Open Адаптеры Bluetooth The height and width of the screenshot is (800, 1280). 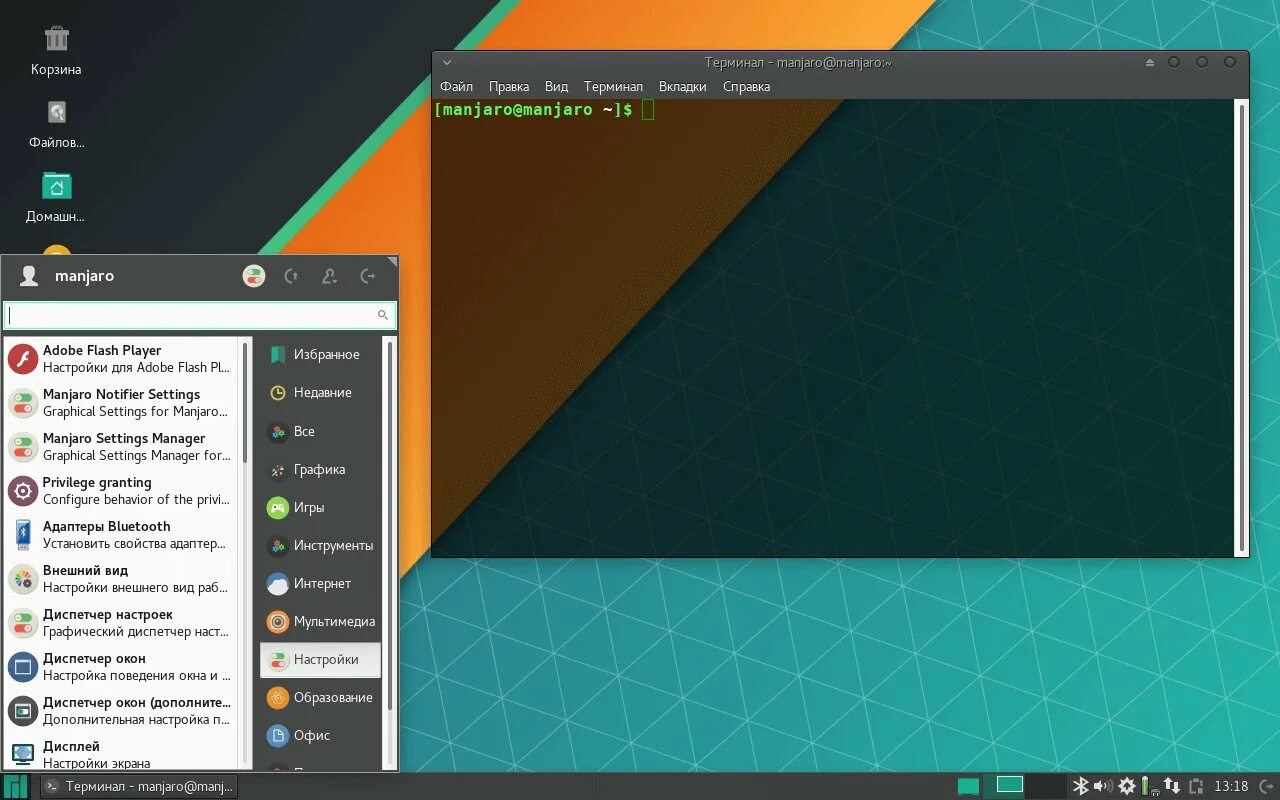121,534
